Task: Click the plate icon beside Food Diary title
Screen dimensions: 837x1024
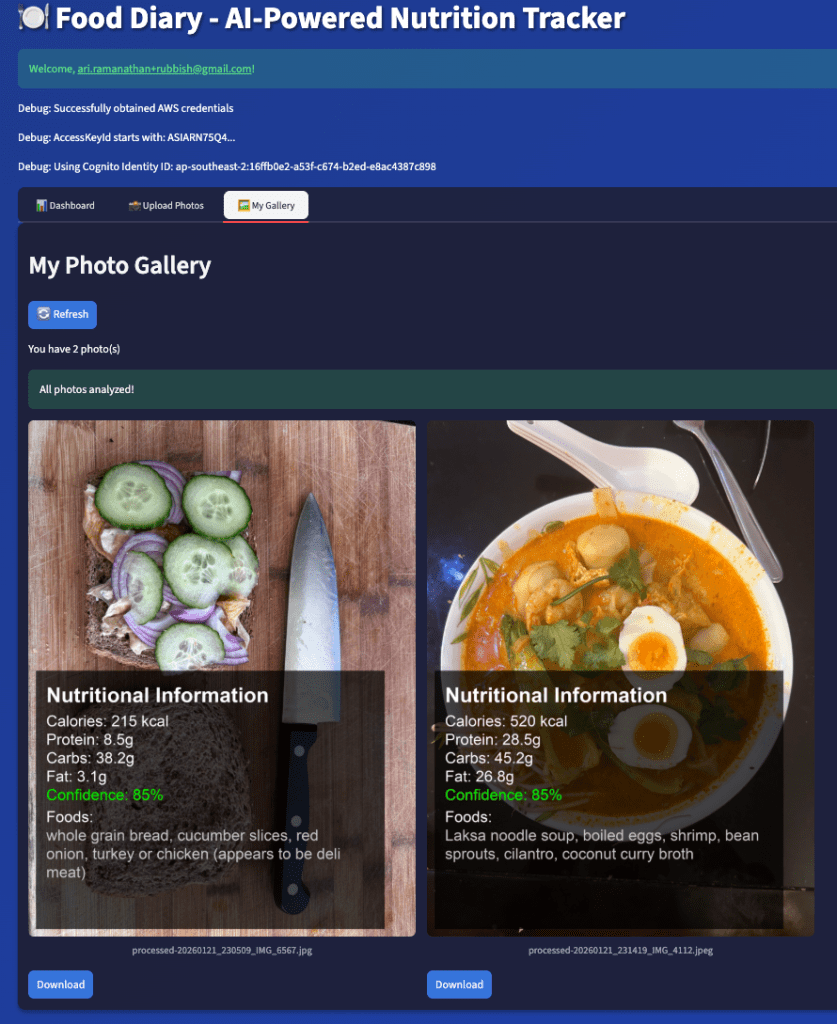Action: point(33,17)
